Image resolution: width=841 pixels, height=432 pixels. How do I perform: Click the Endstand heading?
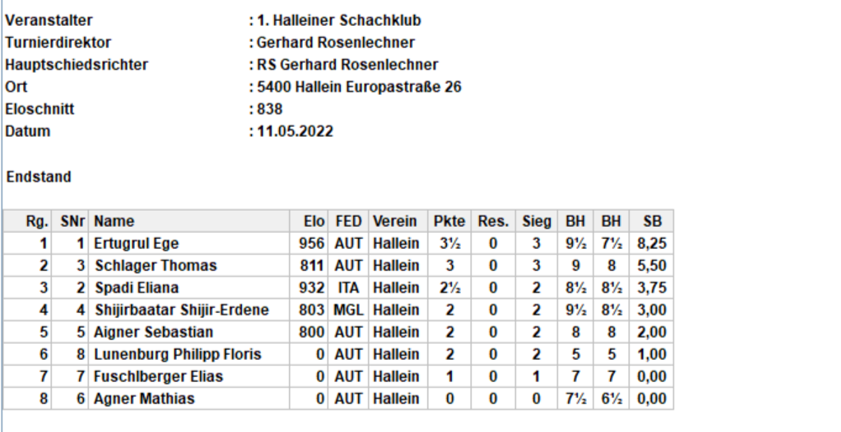(39, 177)
